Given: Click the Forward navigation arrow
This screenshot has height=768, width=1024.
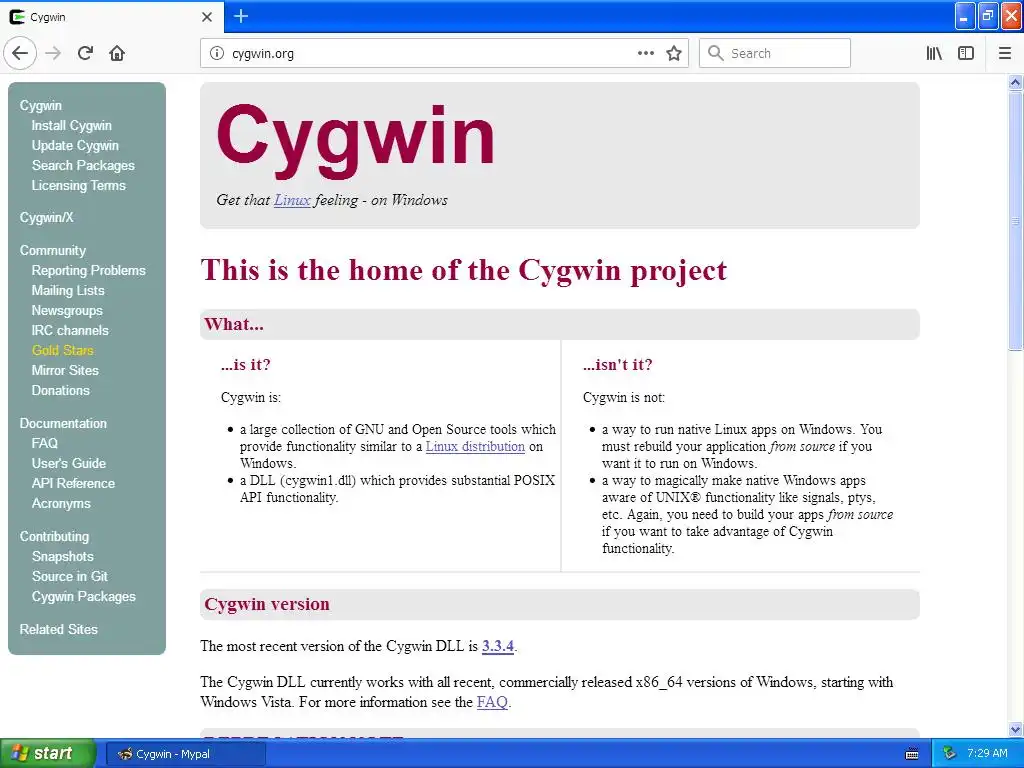Looking at the screenshot, I should 53,53.
